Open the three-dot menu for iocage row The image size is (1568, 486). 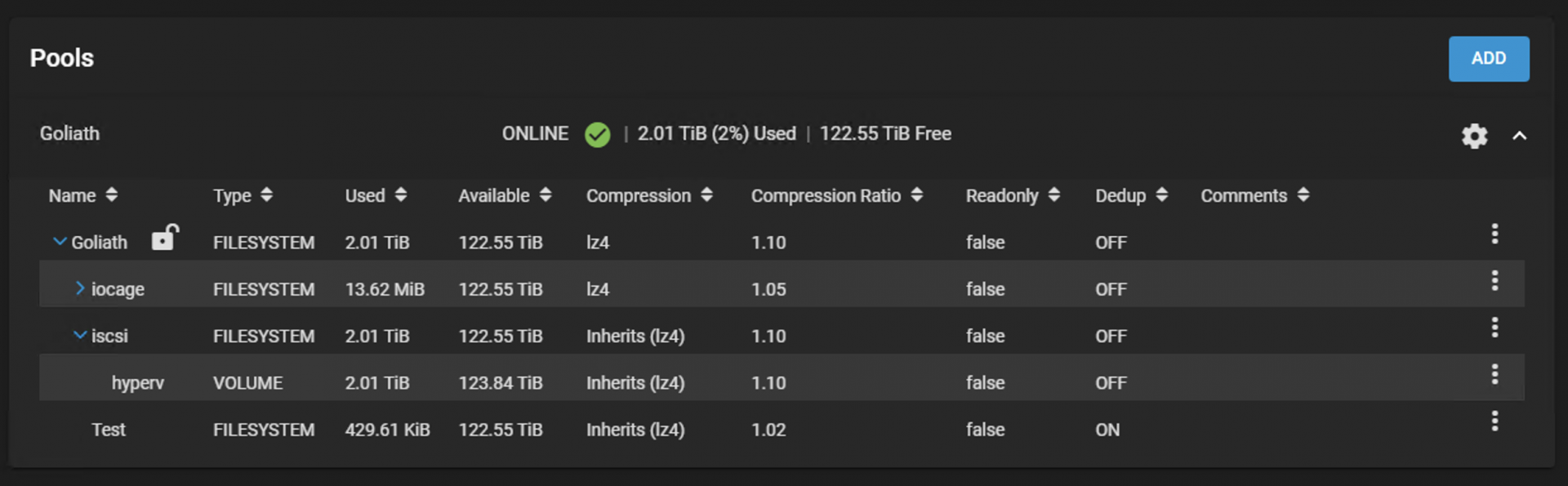click(1494, 281)
